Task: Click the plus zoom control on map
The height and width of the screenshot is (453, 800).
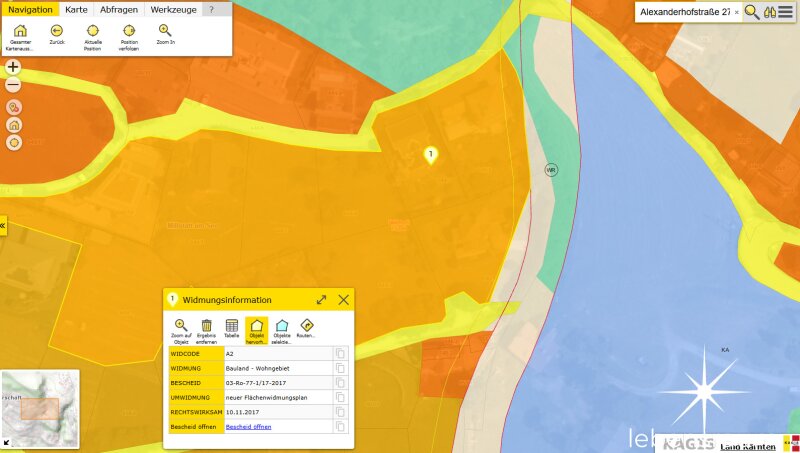Action: click(x=13, y=67)
